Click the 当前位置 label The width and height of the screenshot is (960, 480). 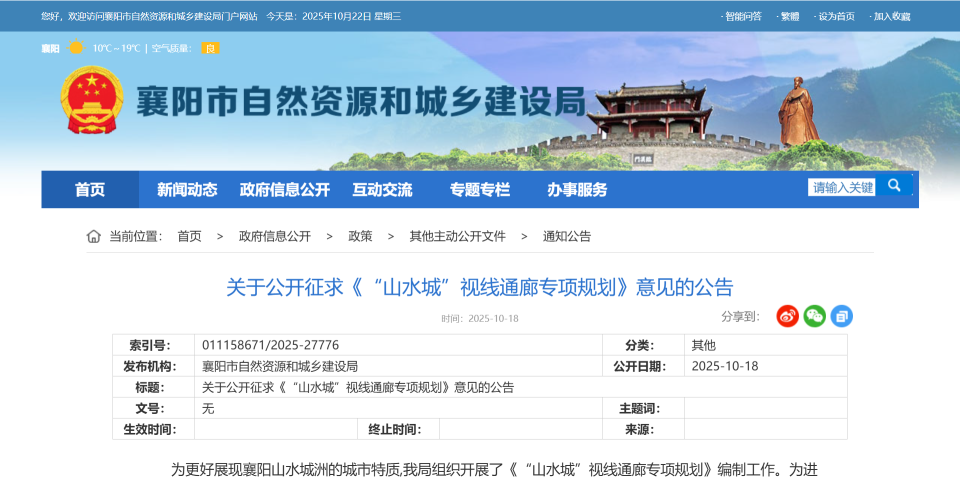tap(136, 236)
